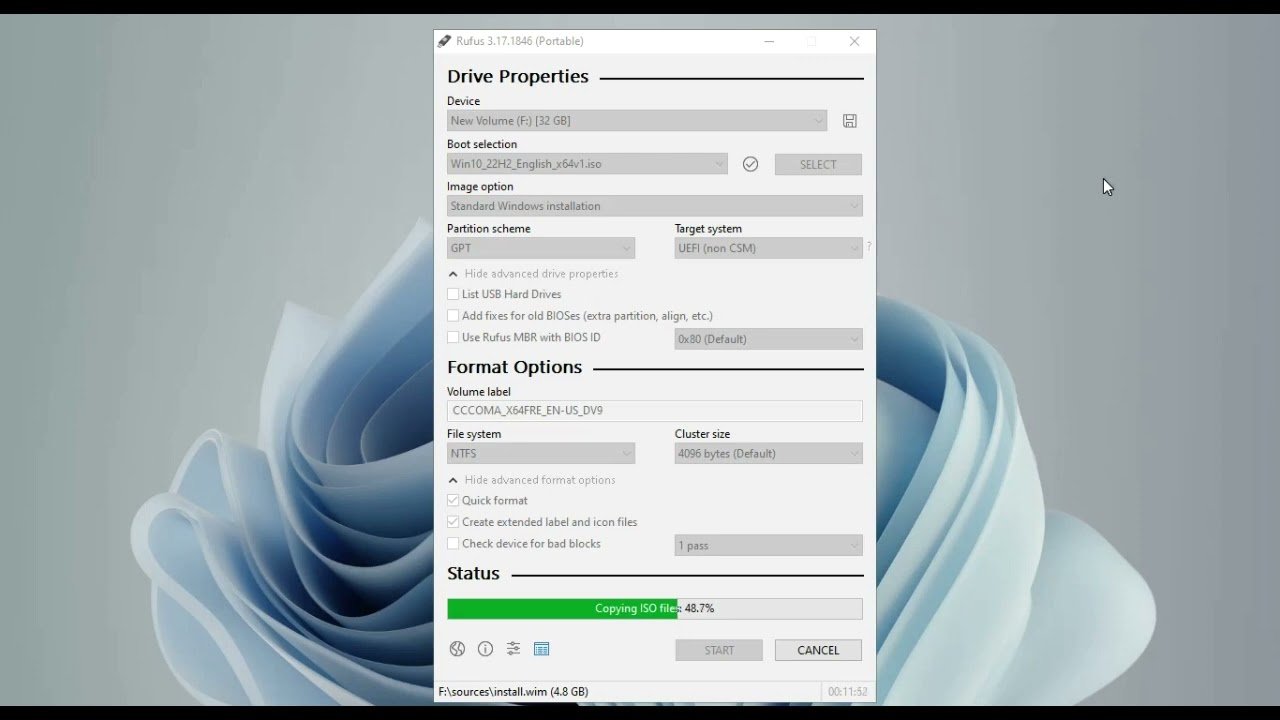Enable Add fixes for old BIOSes checkbox
Image resolution: width=1280 pixels, height=720 pixels.
pos(453,316)
